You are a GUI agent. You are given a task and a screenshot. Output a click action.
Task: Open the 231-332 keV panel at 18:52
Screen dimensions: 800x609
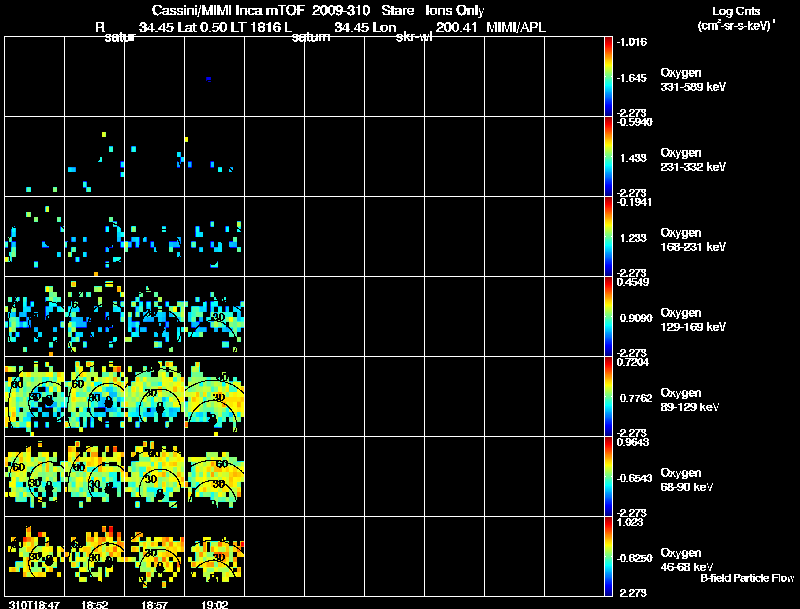click(x=94, y=156)
